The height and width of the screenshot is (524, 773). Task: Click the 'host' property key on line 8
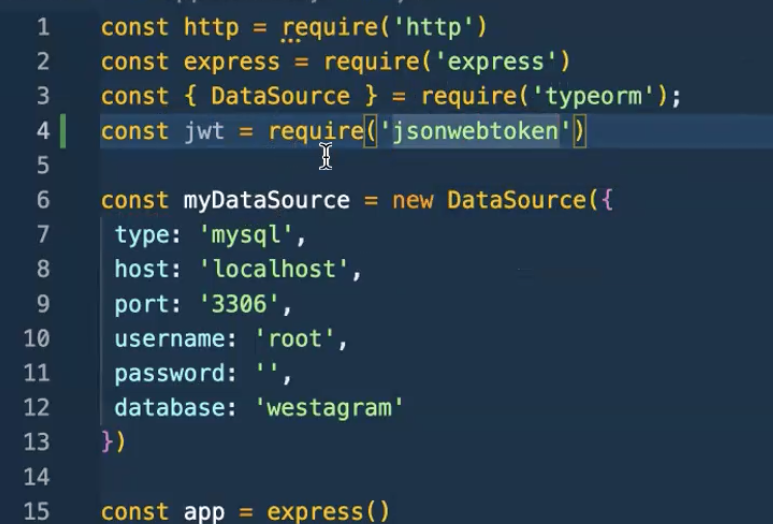point(142,270)
